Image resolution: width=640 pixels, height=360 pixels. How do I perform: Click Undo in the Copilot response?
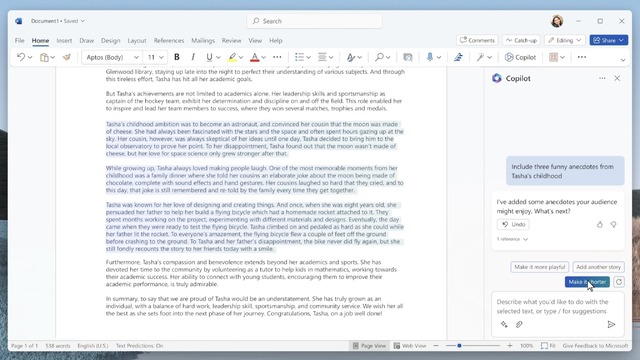pyautogui.click(x=513, y=224)
